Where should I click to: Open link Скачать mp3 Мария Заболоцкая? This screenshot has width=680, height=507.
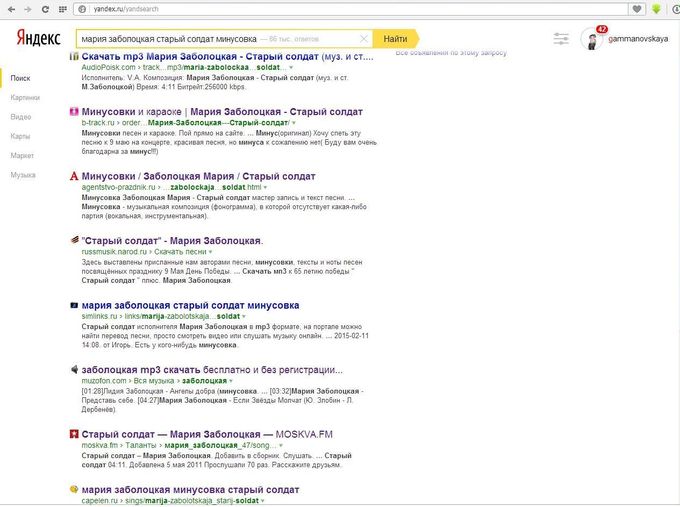click(x=227, y=56)
